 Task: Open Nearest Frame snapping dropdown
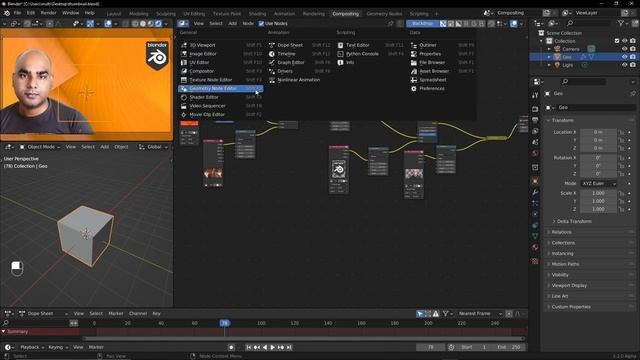coord(480,313)
